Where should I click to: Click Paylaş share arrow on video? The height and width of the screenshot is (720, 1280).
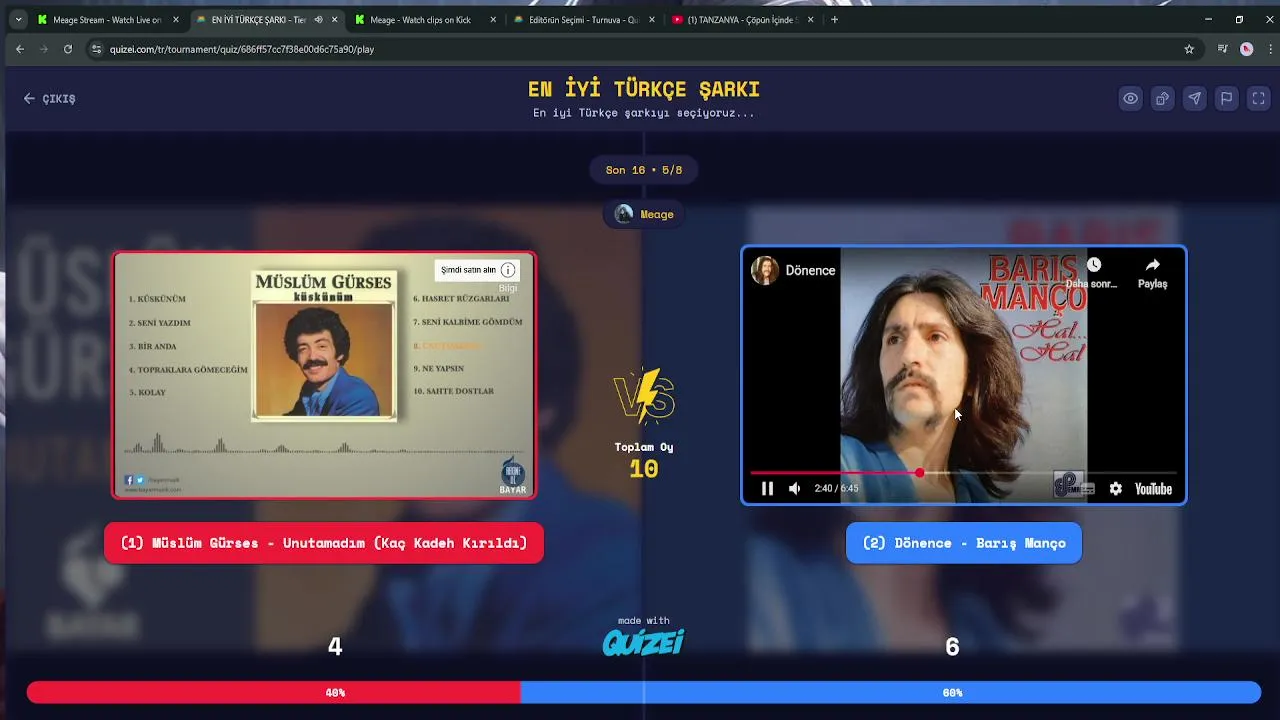[1152, 272]
